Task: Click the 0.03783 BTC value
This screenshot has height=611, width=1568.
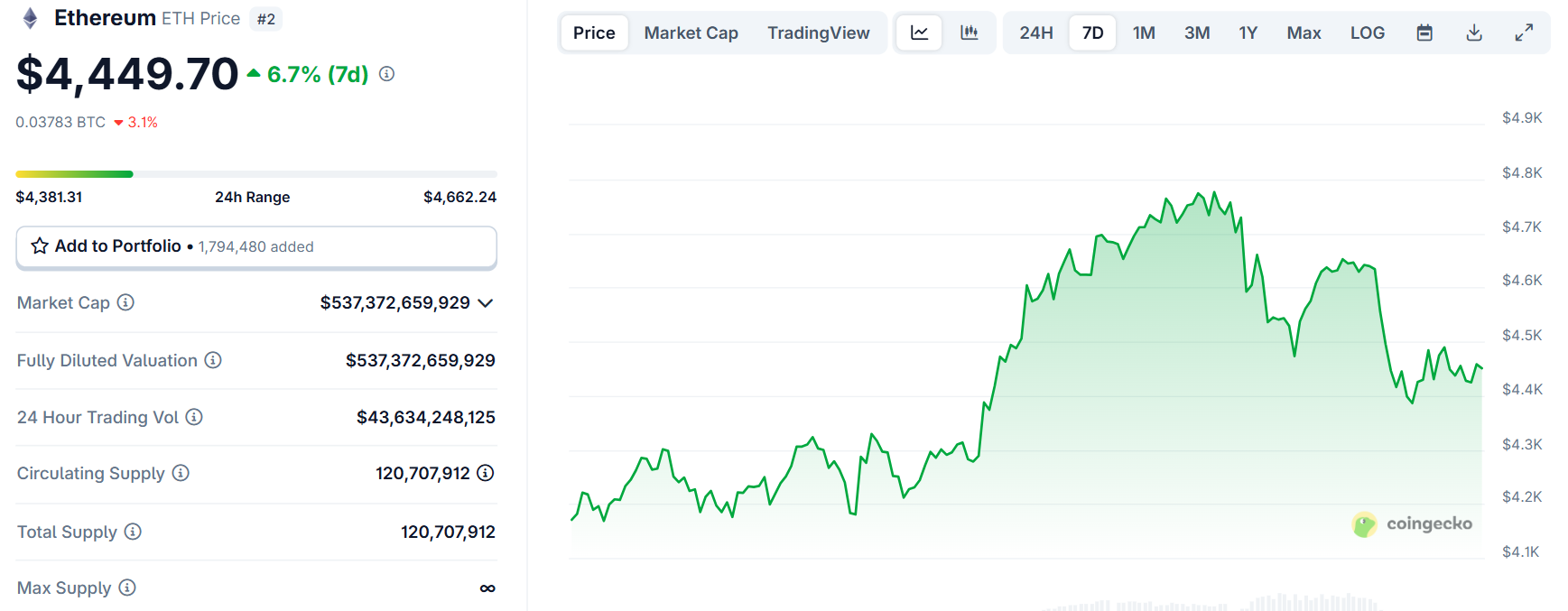Action: (x=60, y=122)
